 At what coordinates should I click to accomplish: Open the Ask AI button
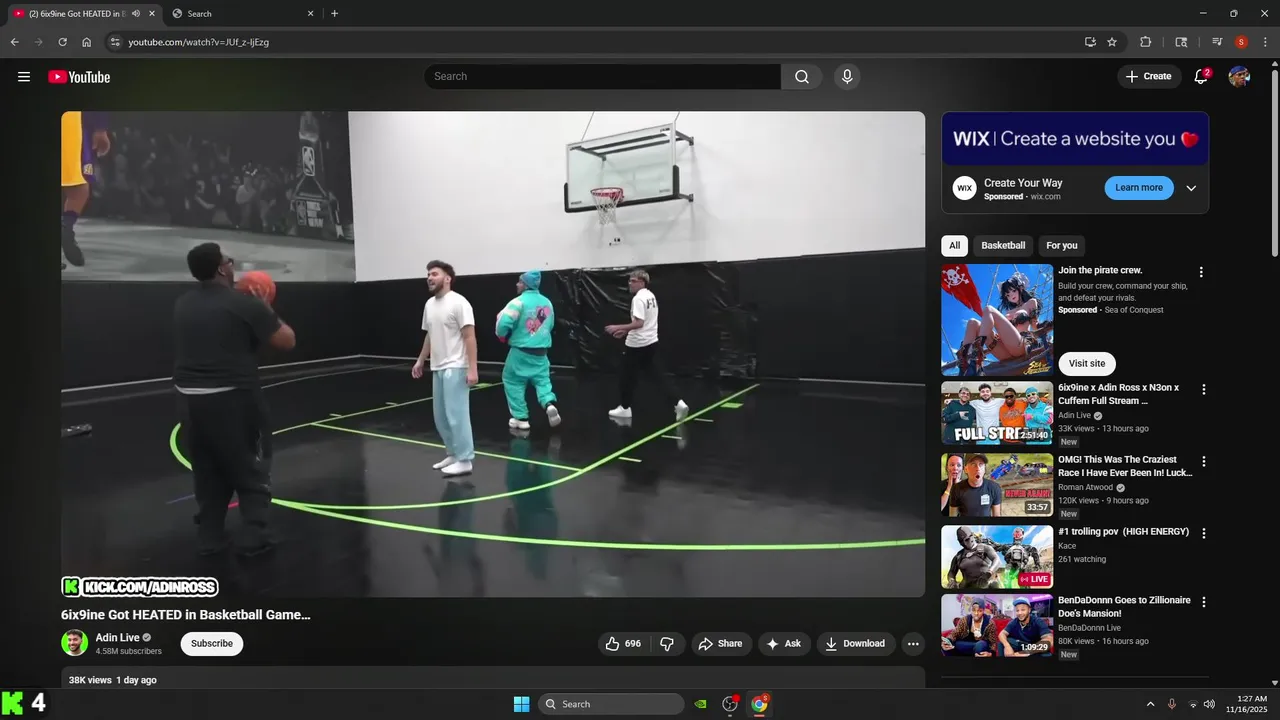tap(784, 644)
